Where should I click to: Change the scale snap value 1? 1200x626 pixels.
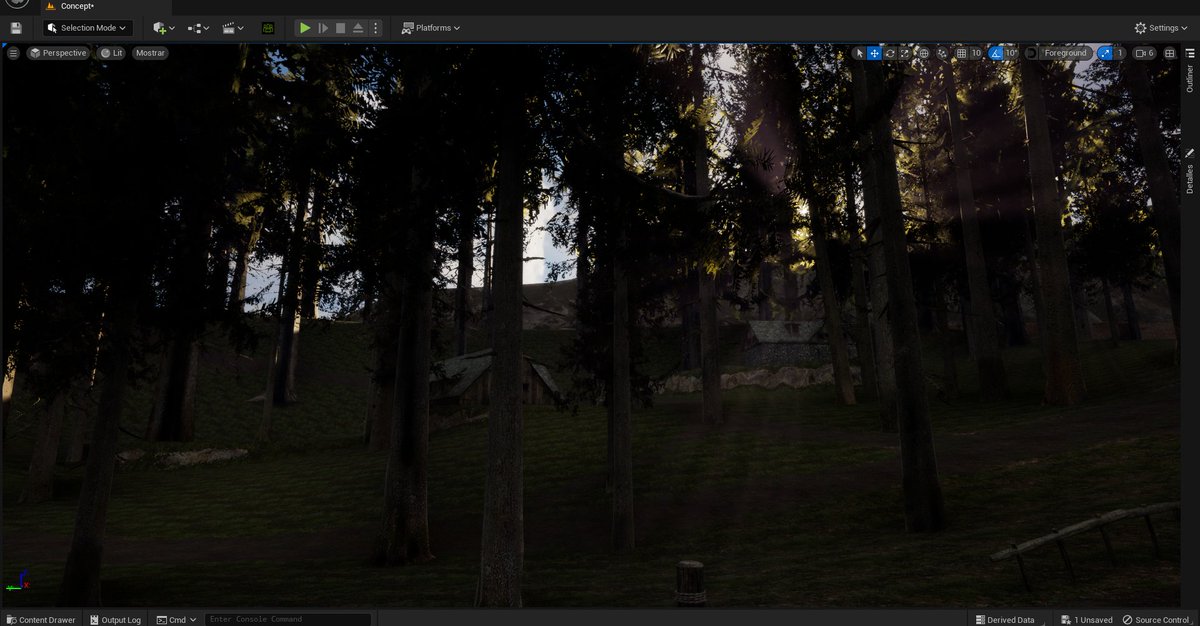(1120, 53)
